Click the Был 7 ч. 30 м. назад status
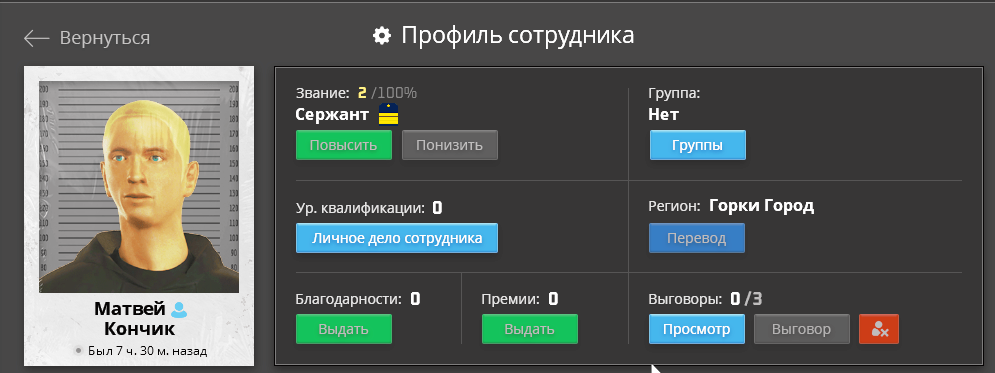This screenshot has width=995, height=373. pyautogui.click(x=148, y=351)
